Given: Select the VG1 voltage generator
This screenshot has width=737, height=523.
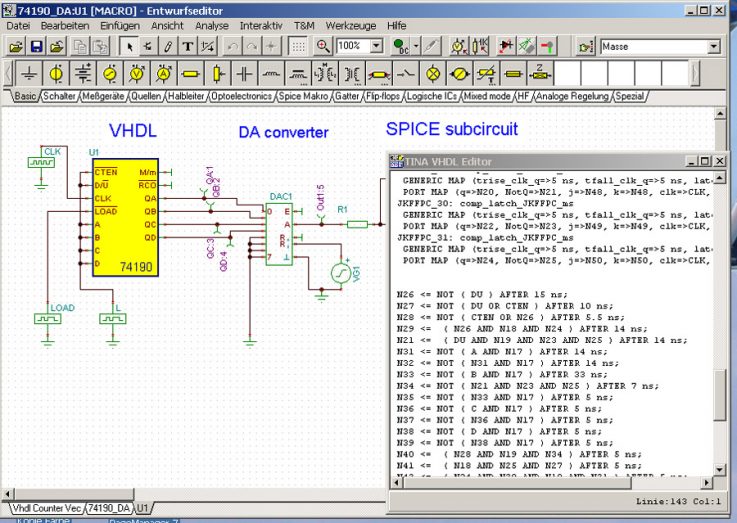Looking at the screenshot, I should point(341,273).
